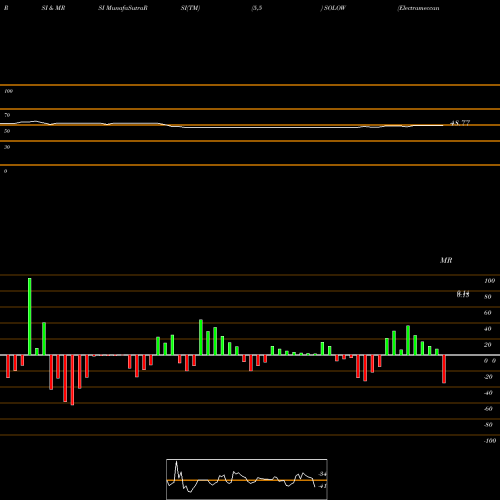The height and width of the screenshot is (500, 500).
Task: Click the MR axis label 40
Action: pyautogui.click(x=488, y=329)
